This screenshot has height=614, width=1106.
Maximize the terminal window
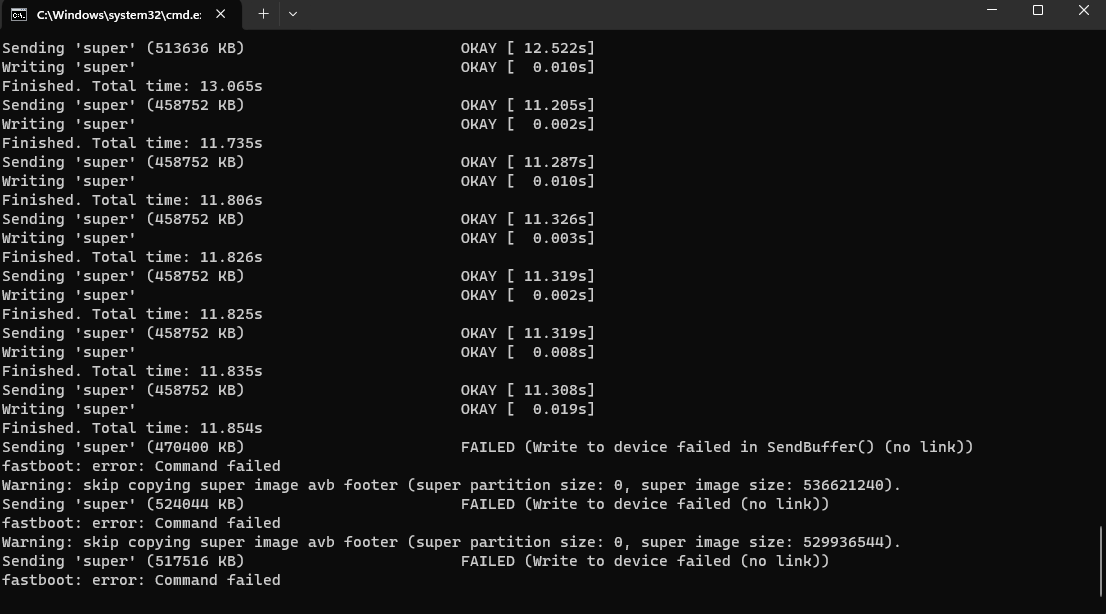pos(1038,11)
